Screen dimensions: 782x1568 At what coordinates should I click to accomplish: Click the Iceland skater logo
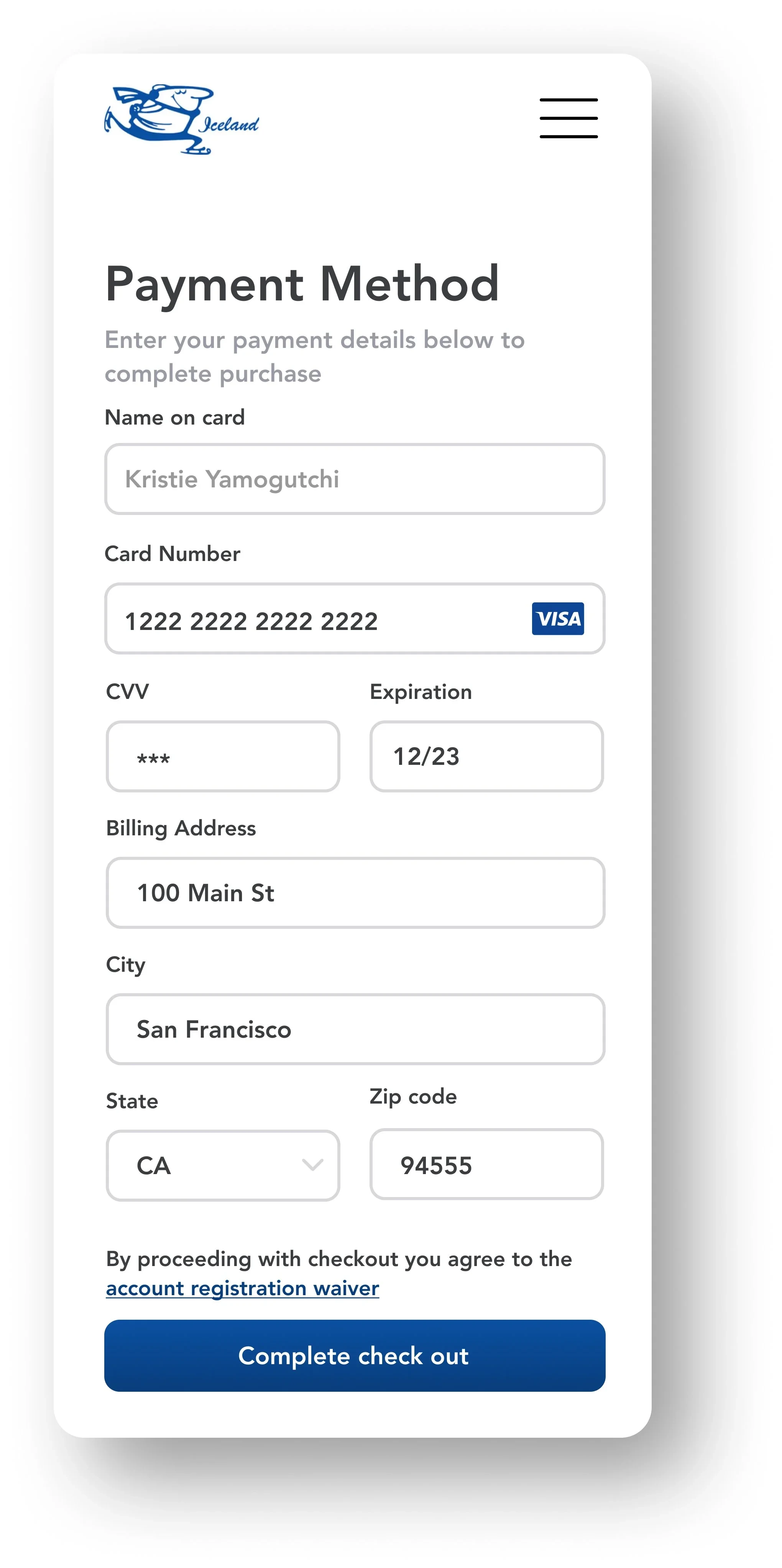coord(181,119)
